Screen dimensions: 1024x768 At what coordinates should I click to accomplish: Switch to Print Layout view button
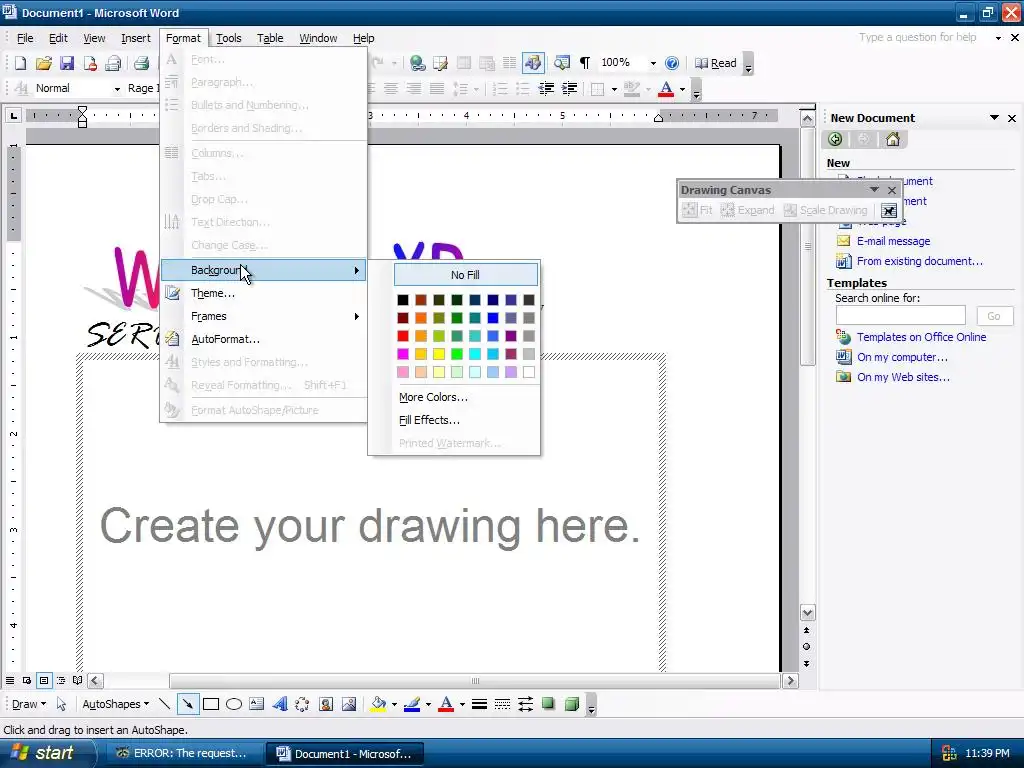44,680
